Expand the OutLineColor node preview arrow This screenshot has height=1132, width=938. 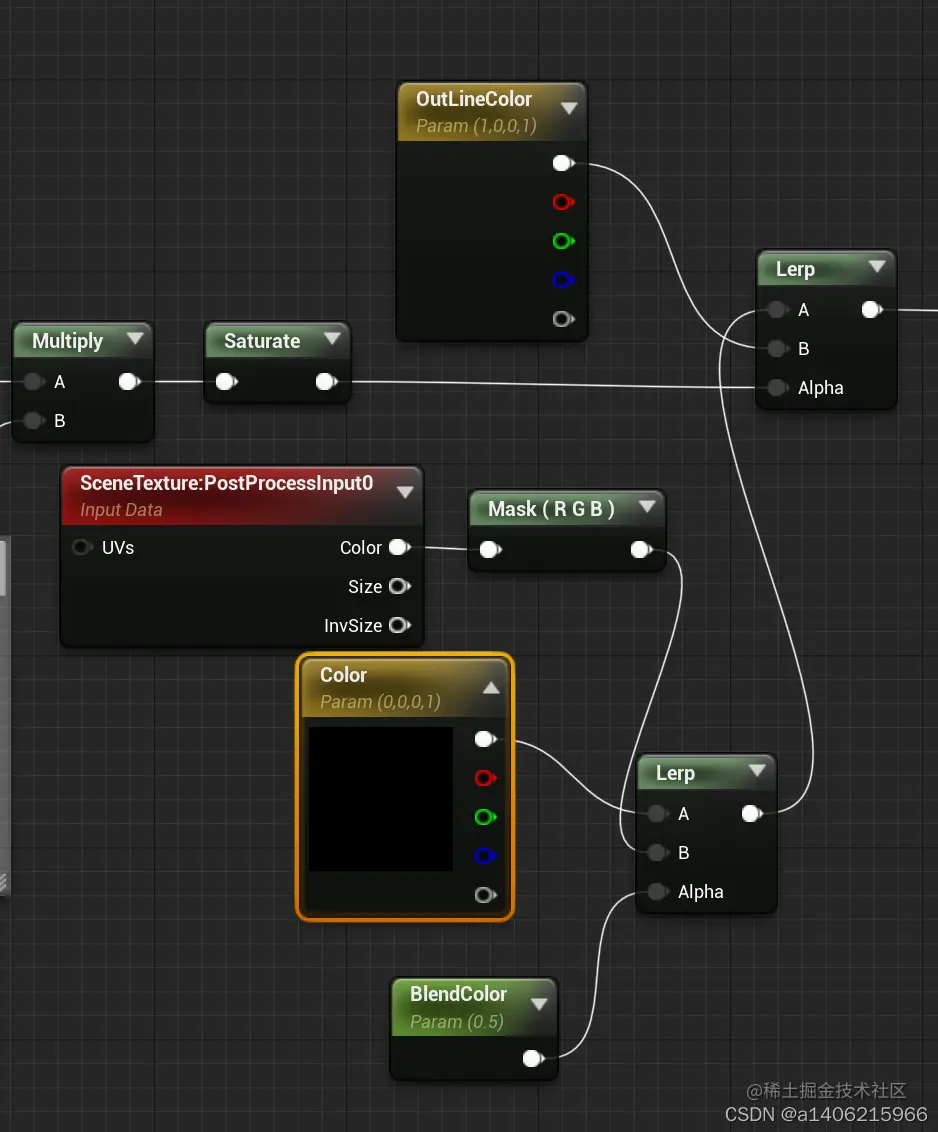pos(569,108)
